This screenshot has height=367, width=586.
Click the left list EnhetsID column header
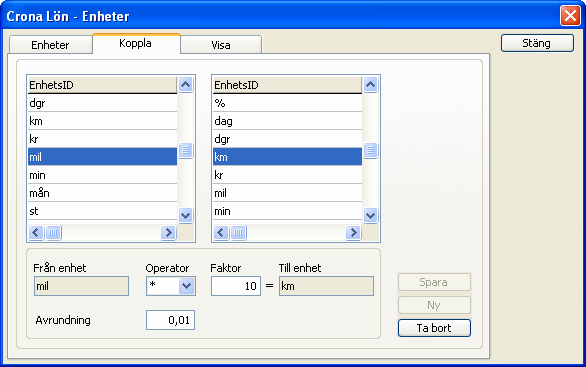coord(102,85)
